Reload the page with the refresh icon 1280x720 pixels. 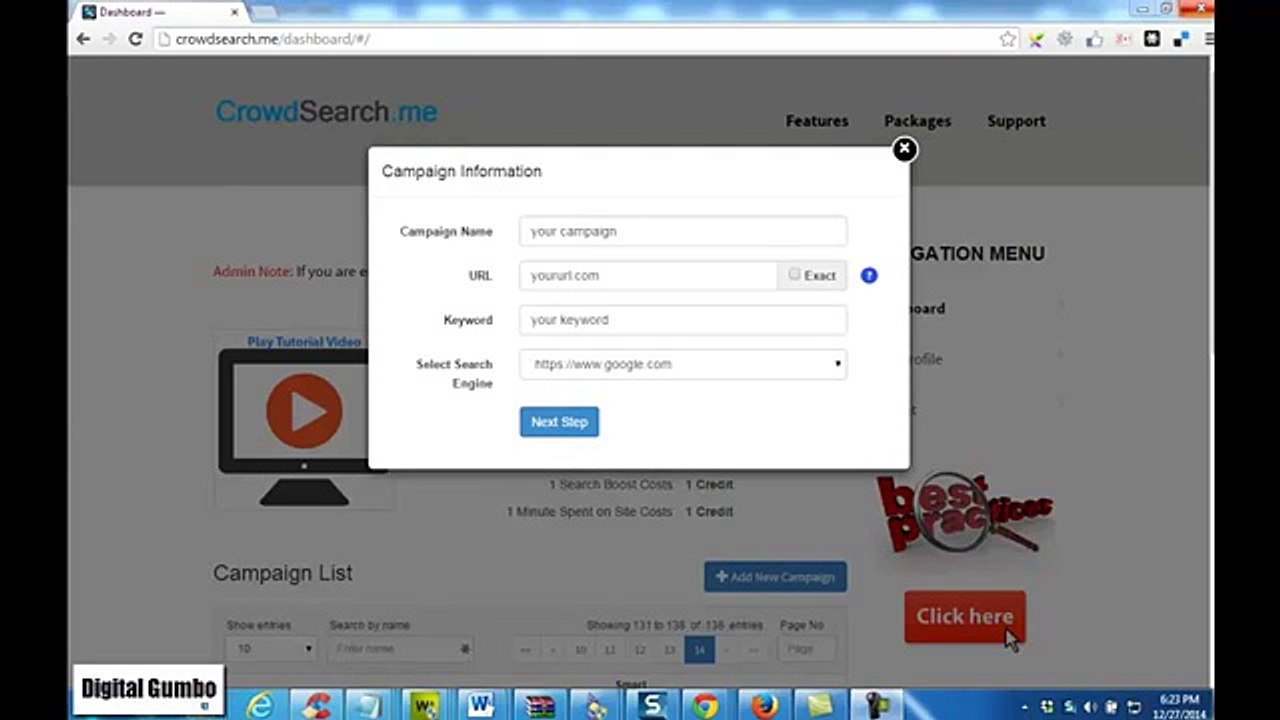tap(136, 39)
